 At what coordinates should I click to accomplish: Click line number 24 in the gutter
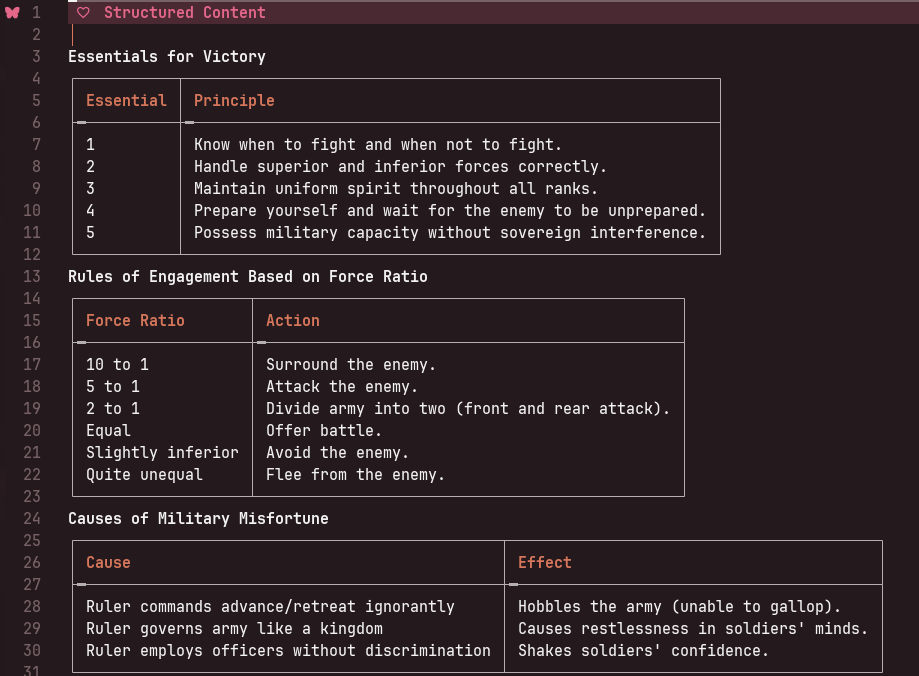31,519
